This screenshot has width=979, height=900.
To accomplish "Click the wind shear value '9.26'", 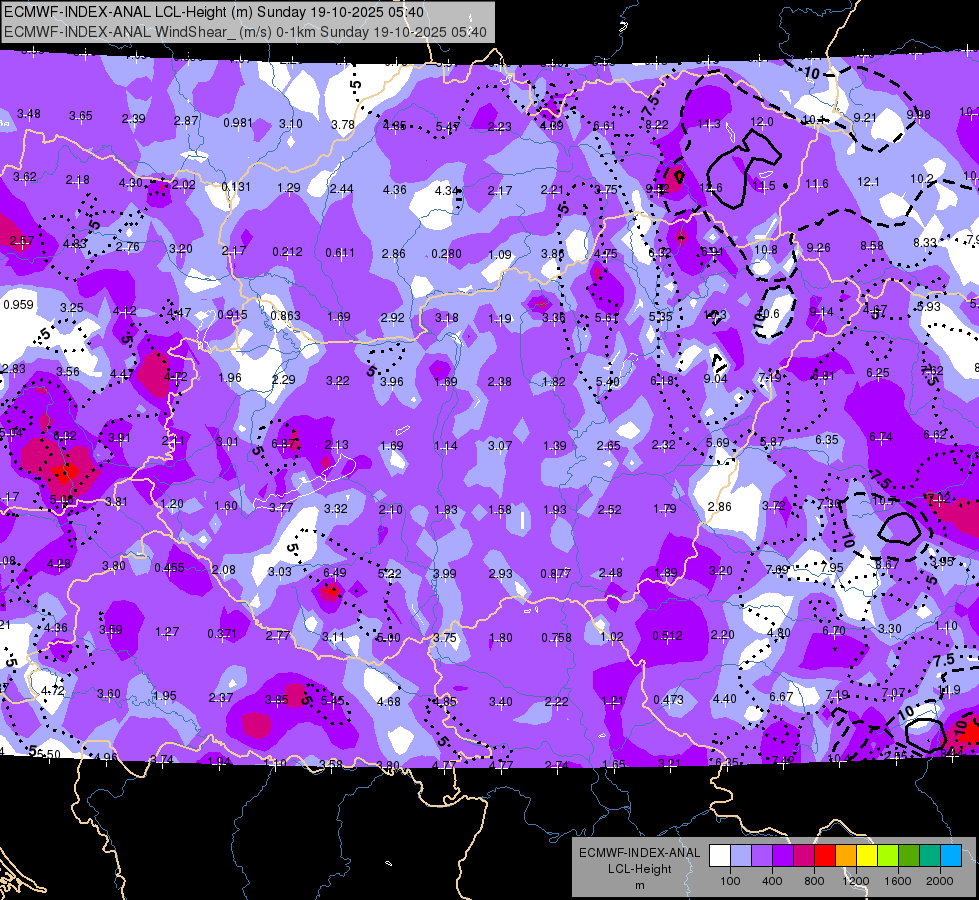I will (819, 248).
